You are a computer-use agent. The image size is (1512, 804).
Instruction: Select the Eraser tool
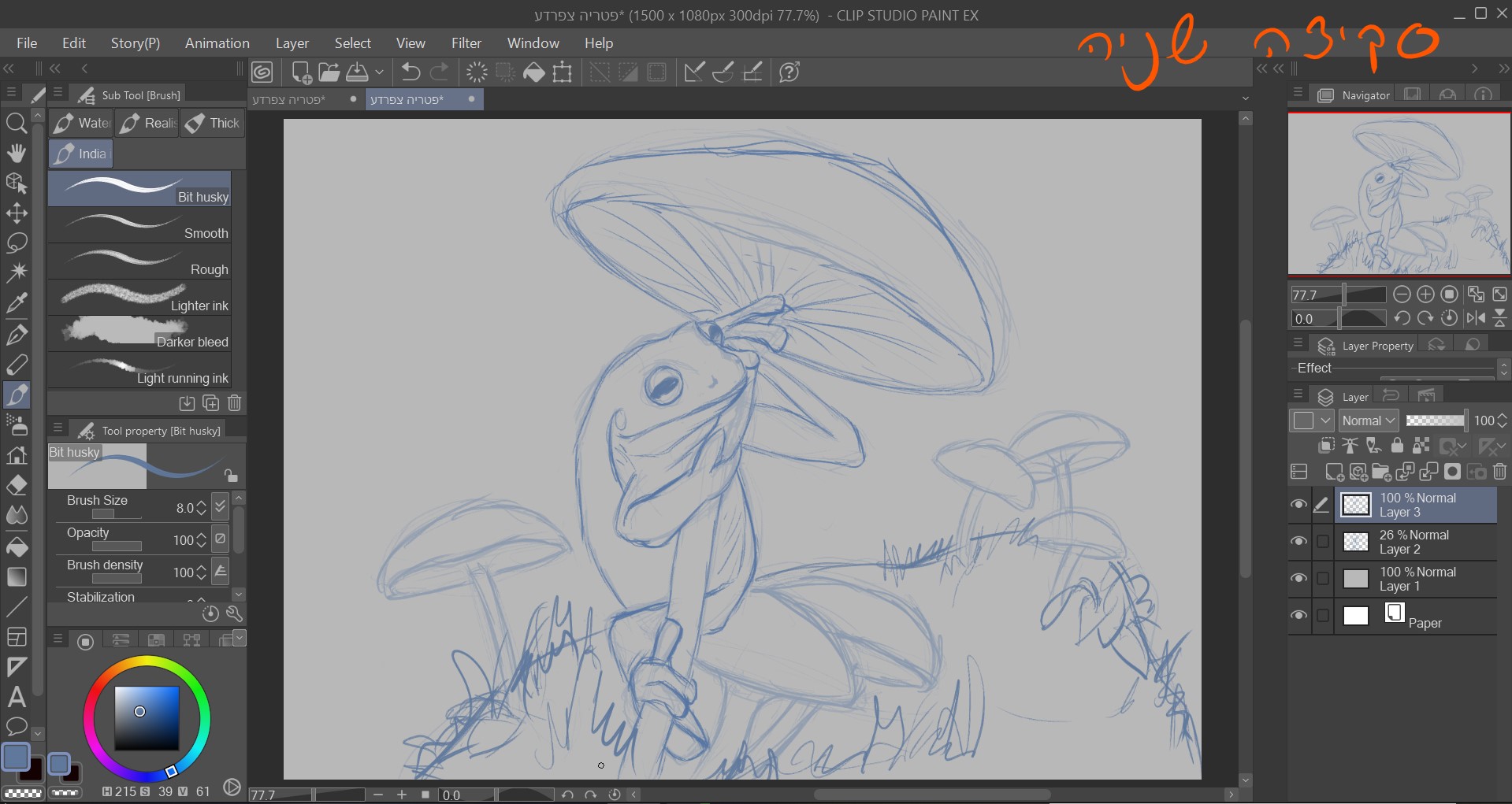pyautogui.click(x=17, y=486)
